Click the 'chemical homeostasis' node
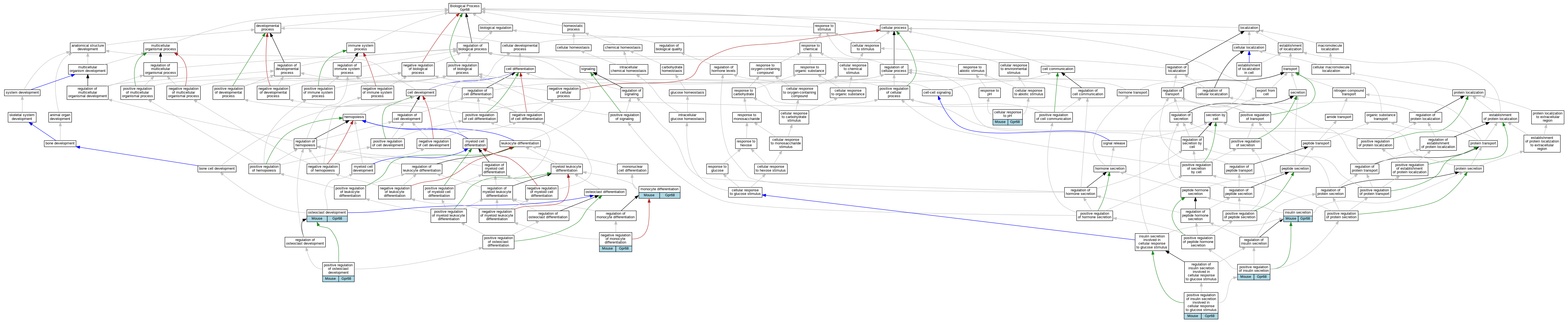1568x322 pixels. click(622, 47)
